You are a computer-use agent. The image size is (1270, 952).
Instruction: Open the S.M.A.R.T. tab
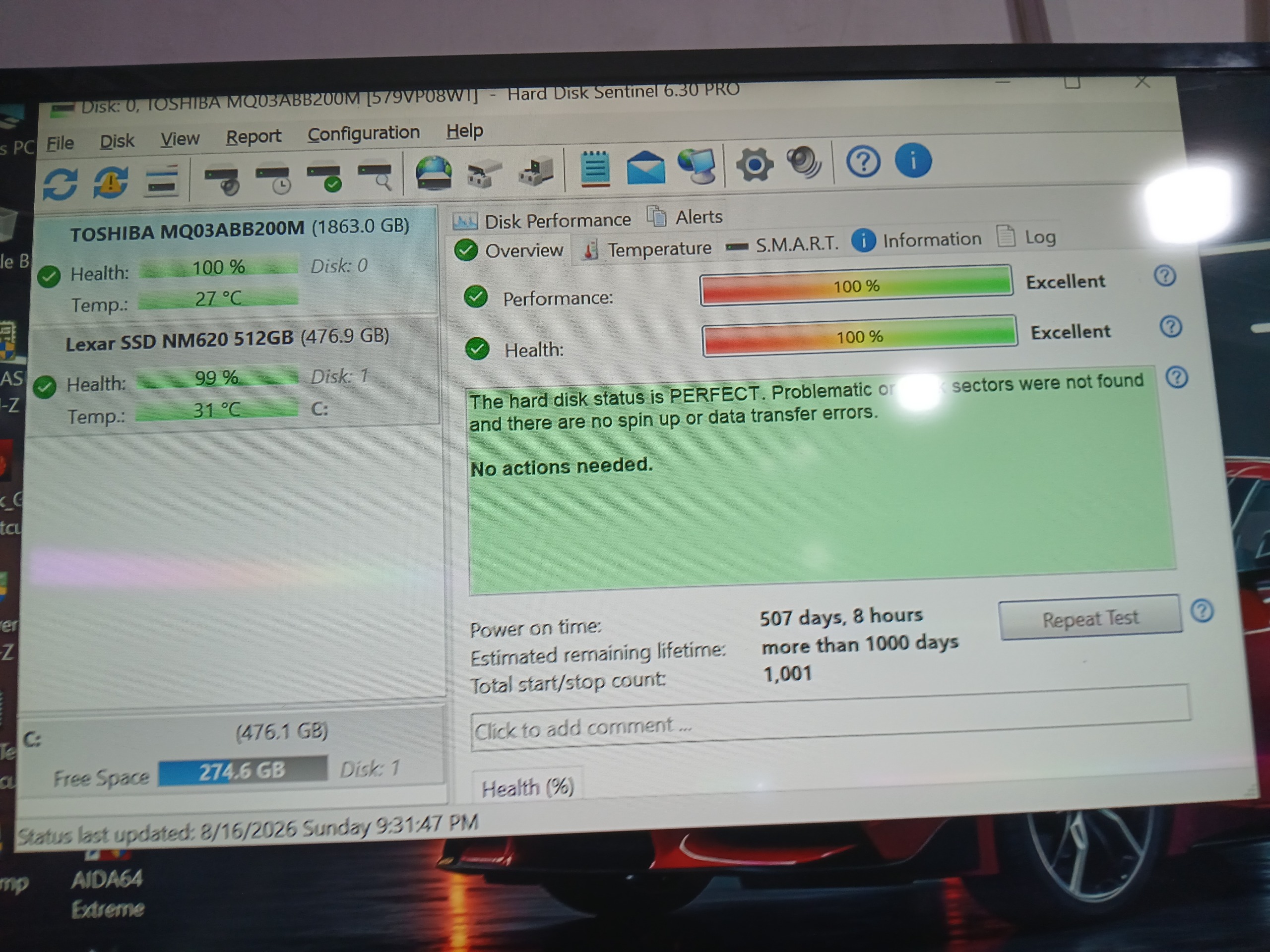[782, 245]
